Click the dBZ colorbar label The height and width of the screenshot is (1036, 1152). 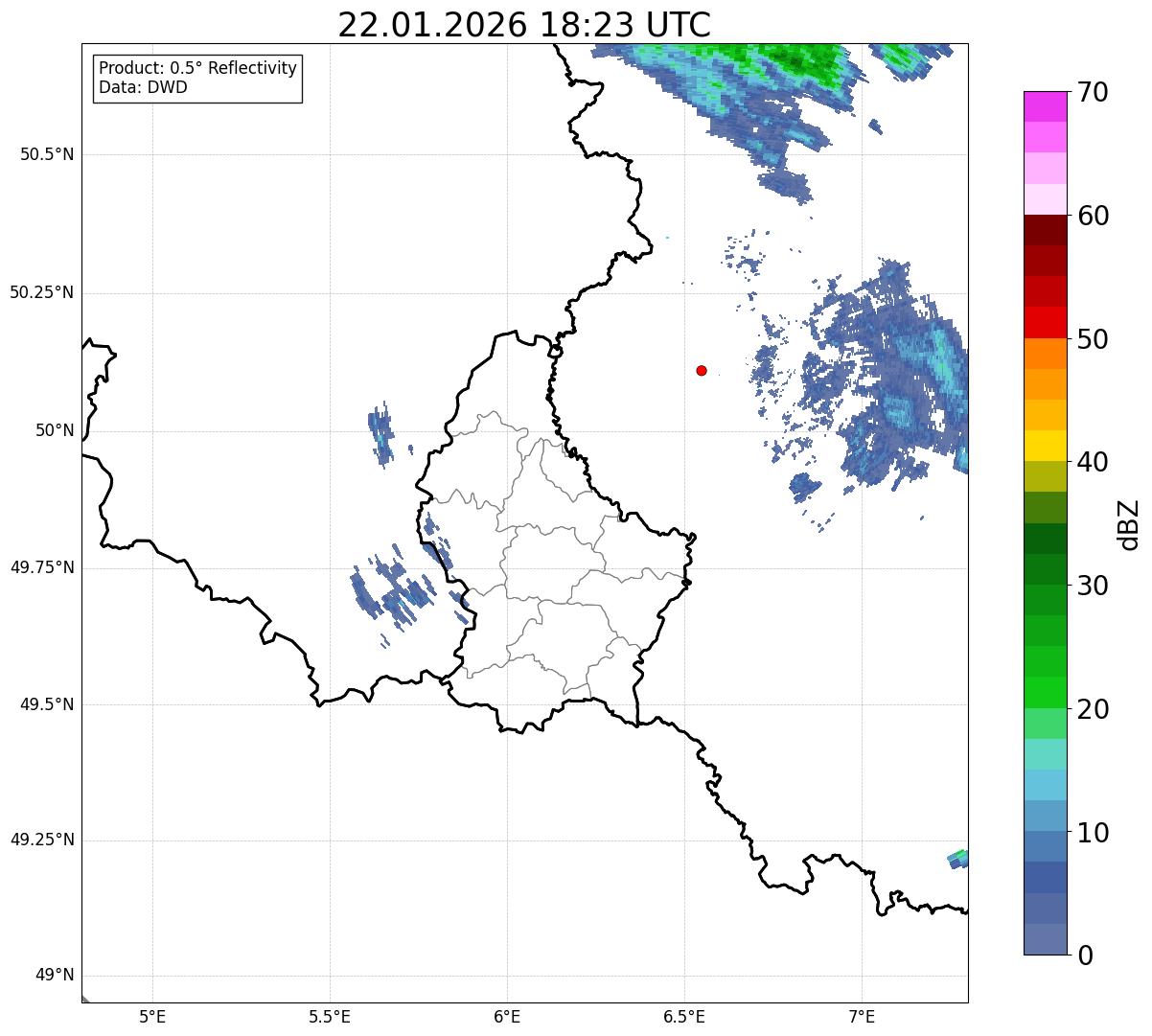point(1129,523)
